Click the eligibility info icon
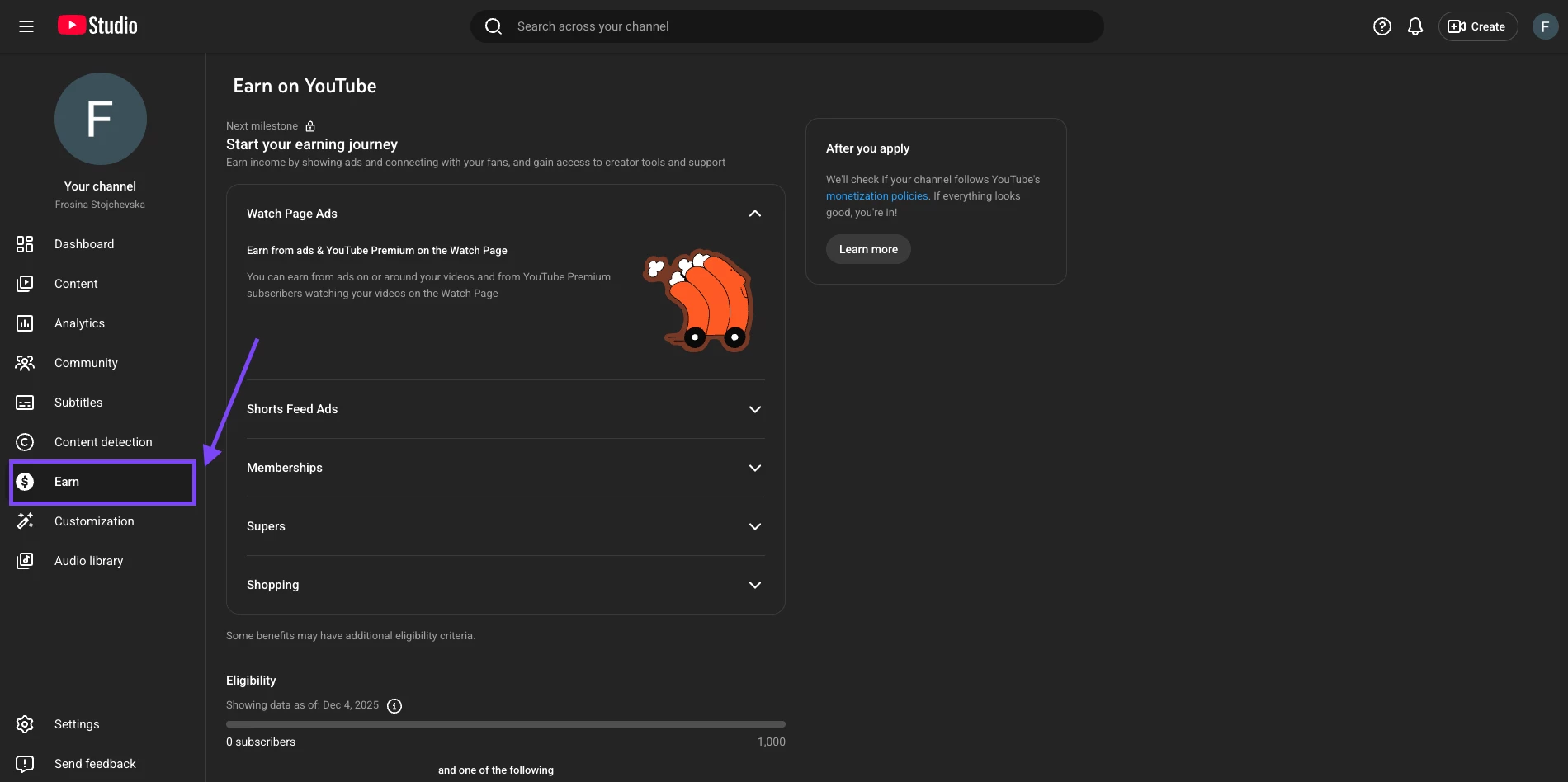 (x=394, y=706)
